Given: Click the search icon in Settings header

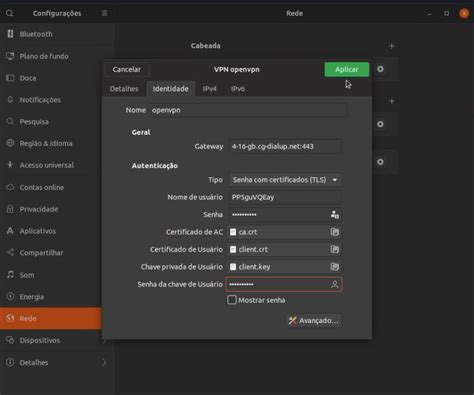Looking at the screenshot, I should click(9, 13).
